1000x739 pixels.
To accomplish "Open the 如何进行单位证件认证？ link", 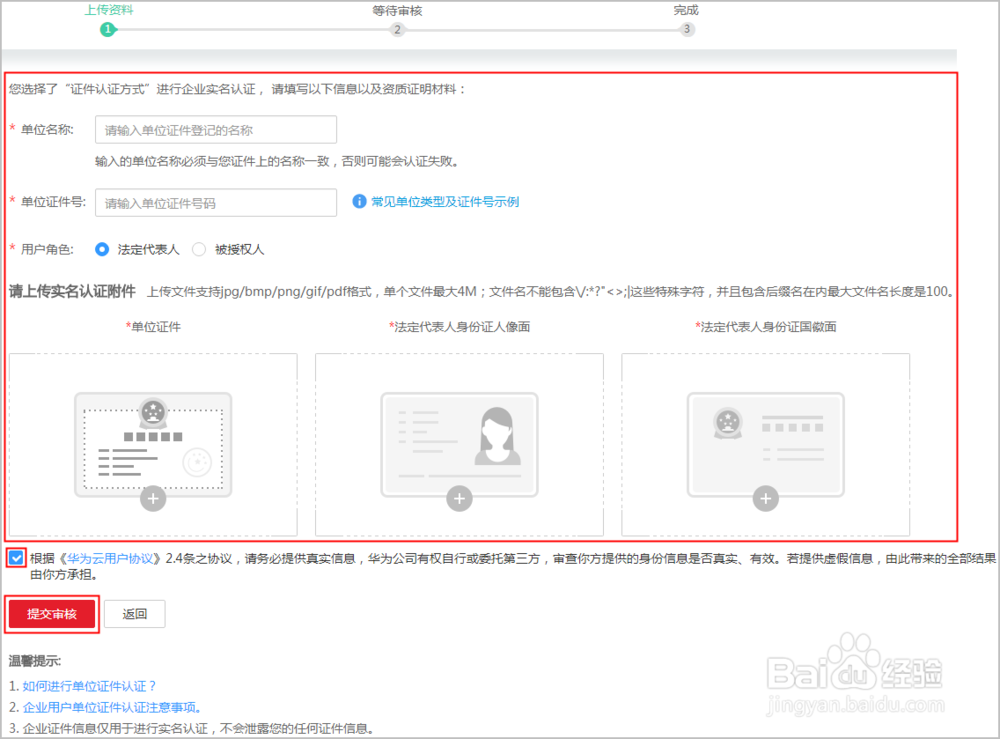I will click(89, 686).
